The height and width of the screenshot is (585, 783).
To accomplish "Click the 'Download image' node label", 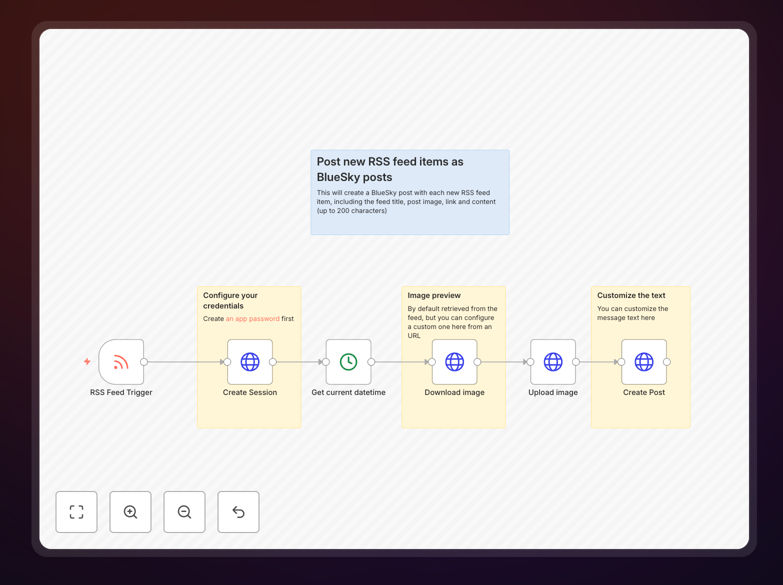I will point(454,392).
